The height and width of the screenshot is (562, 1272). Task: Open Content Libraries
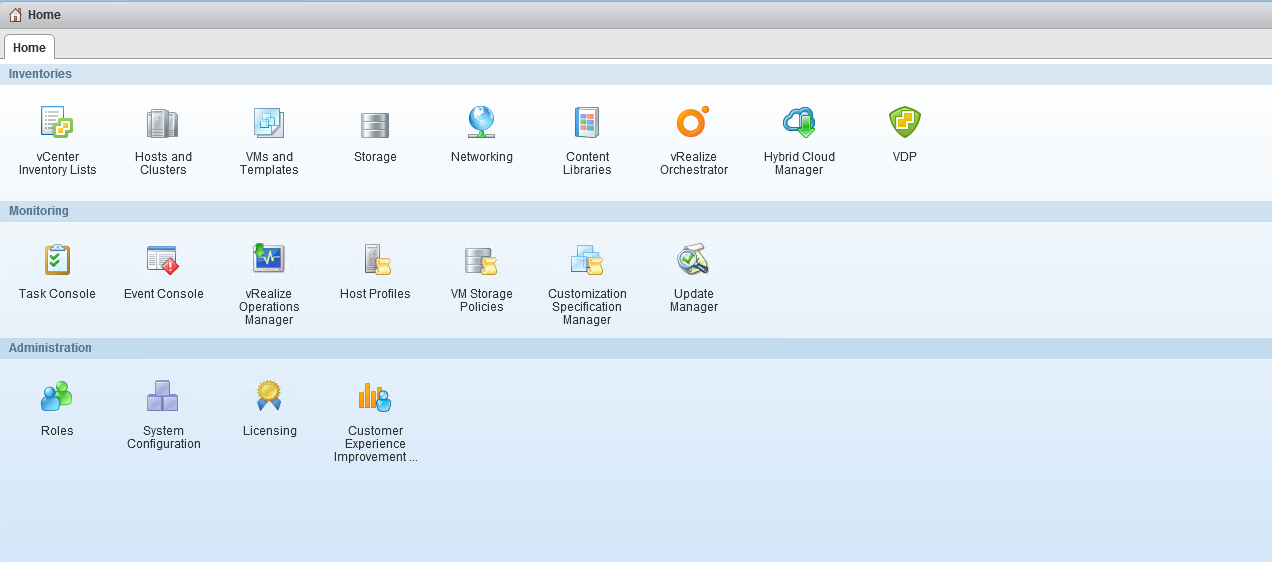click(x=587, y=123)
